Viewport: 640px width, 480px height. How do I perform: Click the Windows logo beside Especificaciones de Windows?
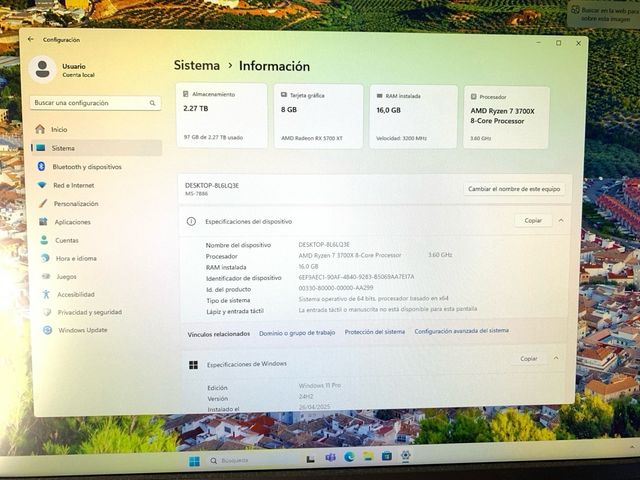click(193, 365)
